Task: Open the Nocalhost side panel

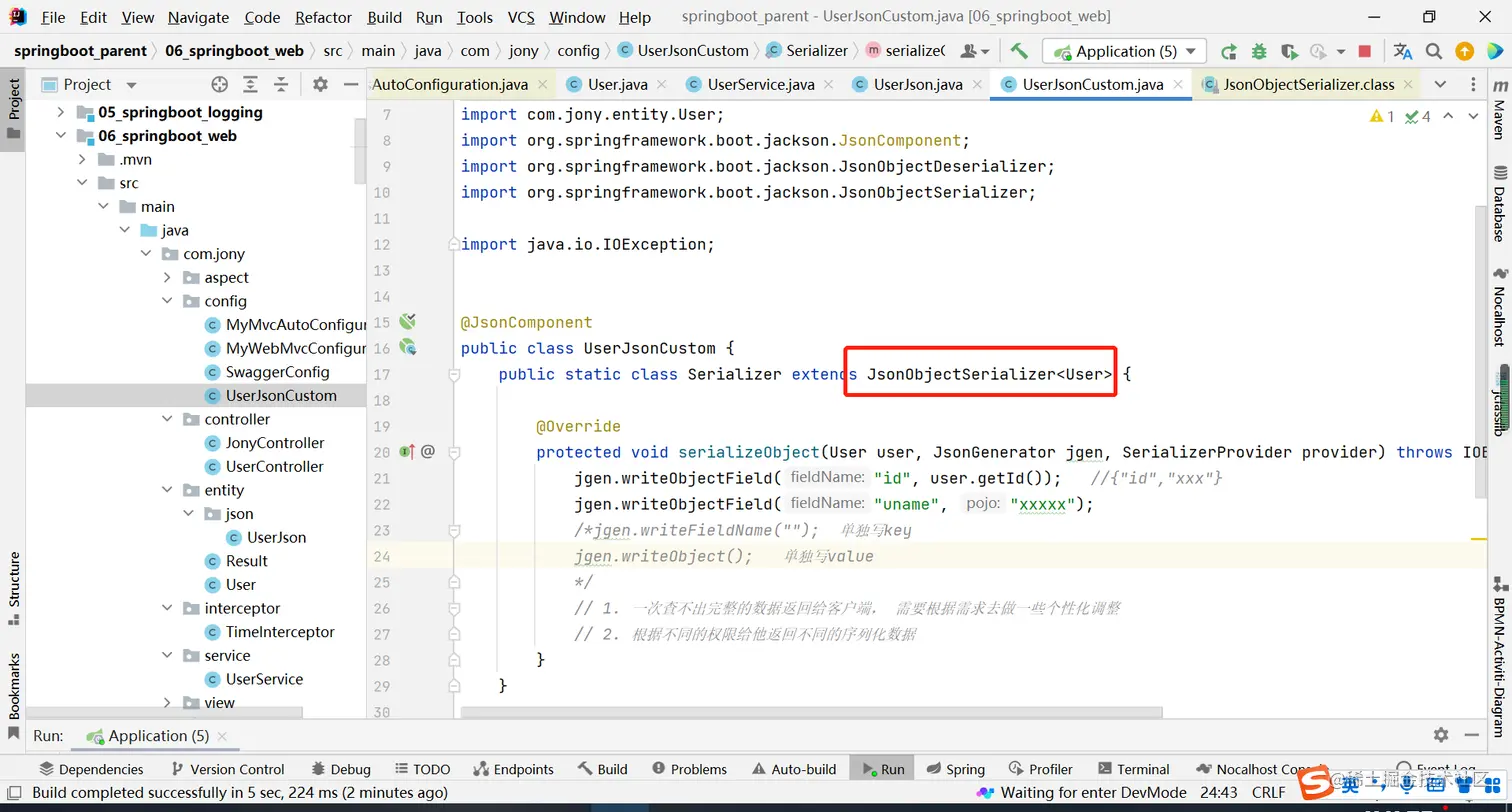Action: pos(1499,308)
